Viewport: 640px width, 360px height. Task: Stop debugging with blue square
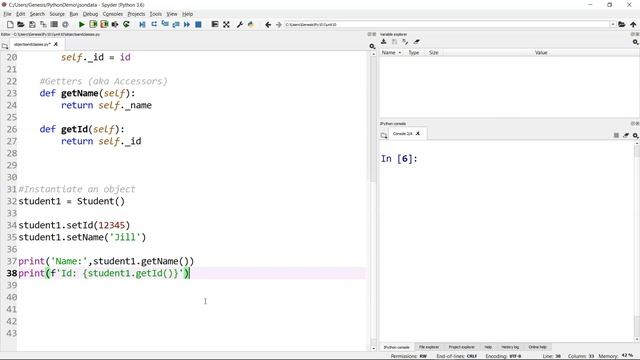198,24
